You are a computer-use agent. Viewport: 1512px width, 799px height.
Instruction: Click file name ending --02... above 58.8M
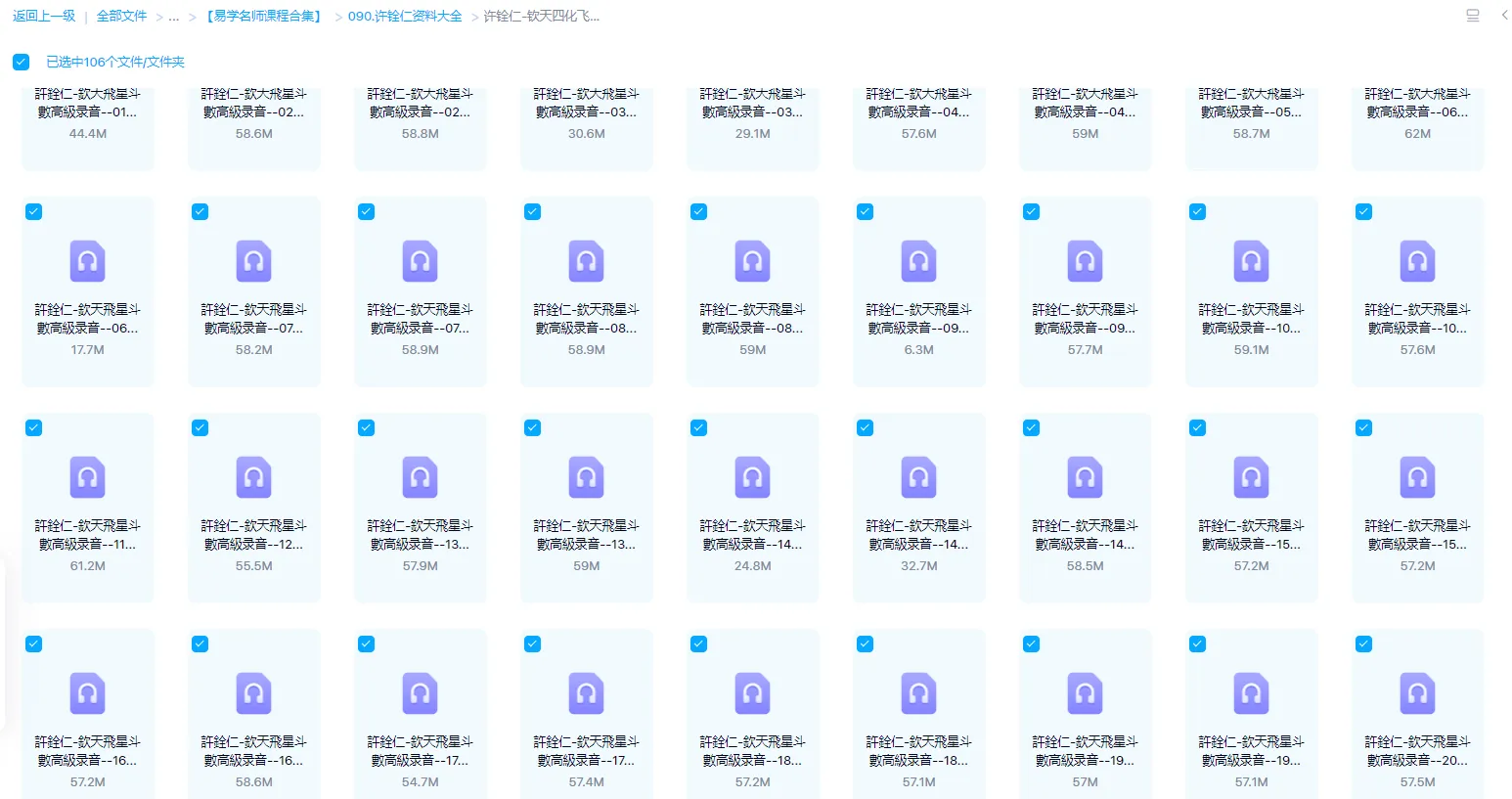[x=421, y=103]
